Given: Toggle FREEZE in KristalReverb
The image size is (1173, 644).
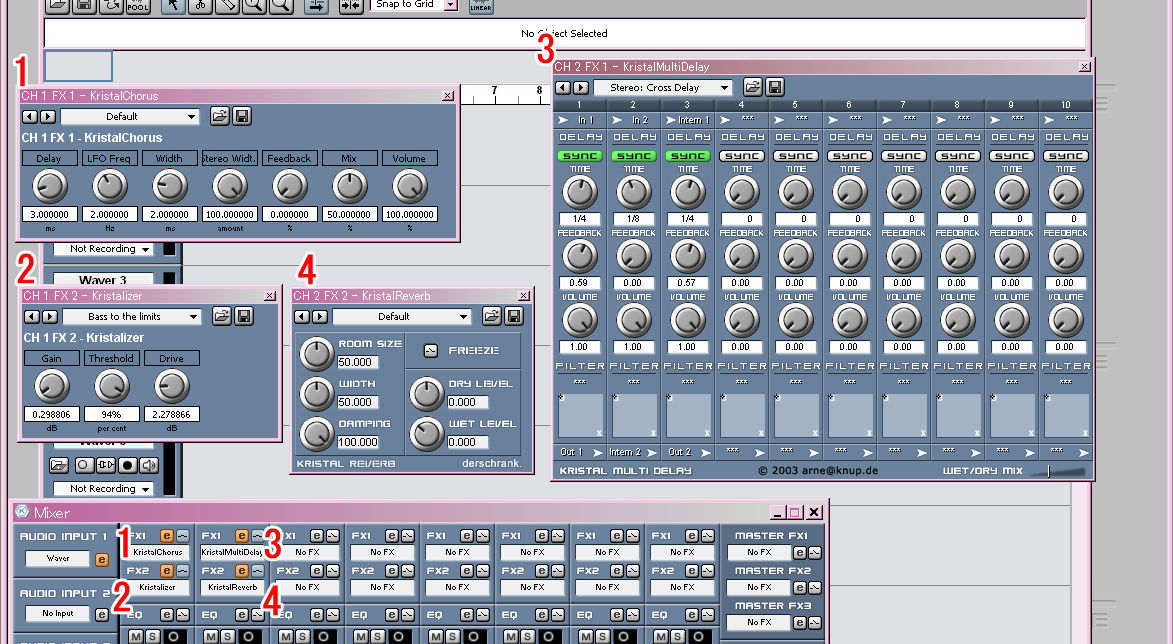Looking at the screenshot, I should pos(430,350).
